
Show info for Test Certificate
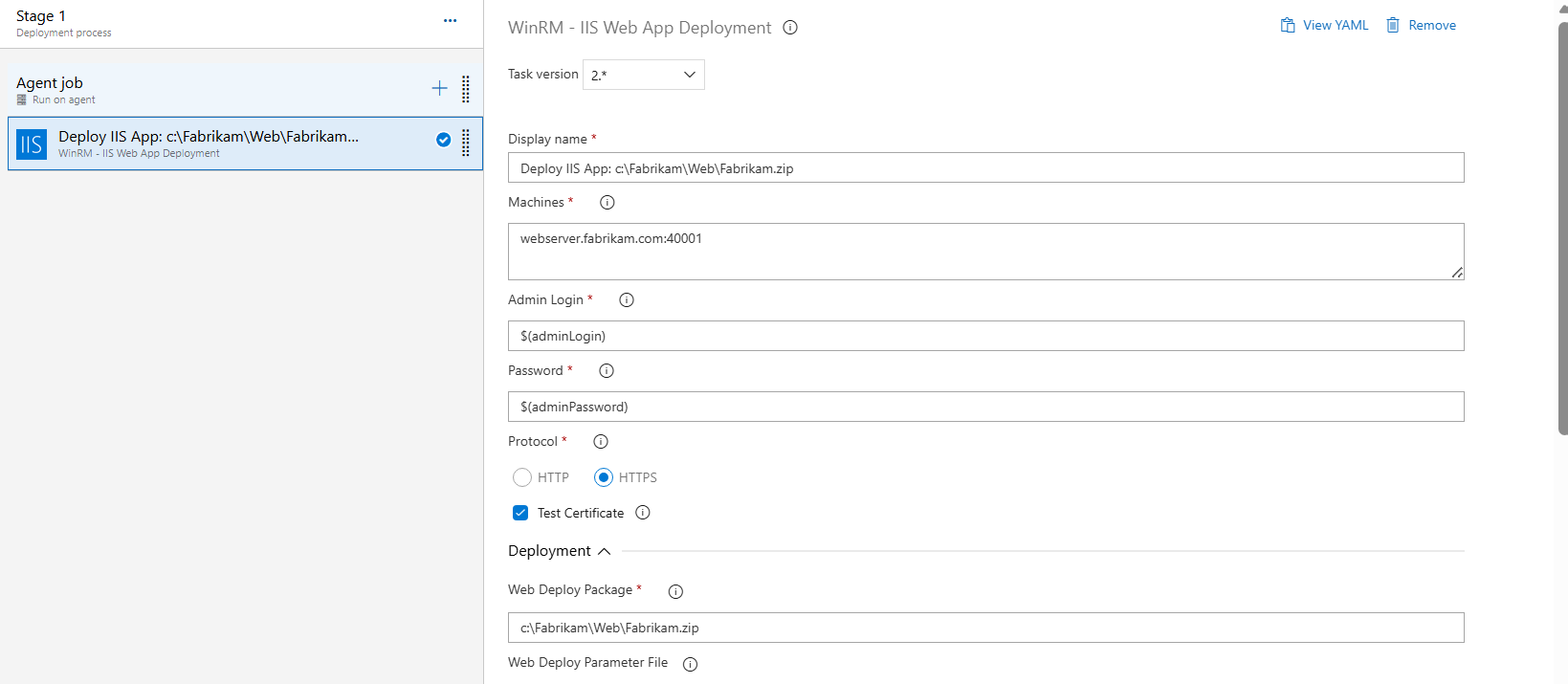coord(643,513)
